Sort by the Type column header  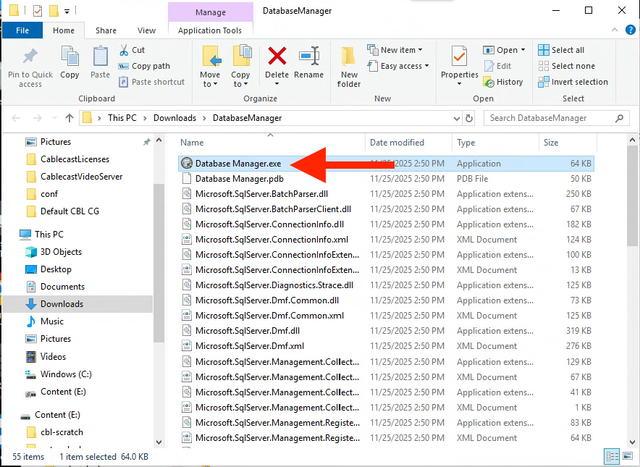(x=496, y=142)
